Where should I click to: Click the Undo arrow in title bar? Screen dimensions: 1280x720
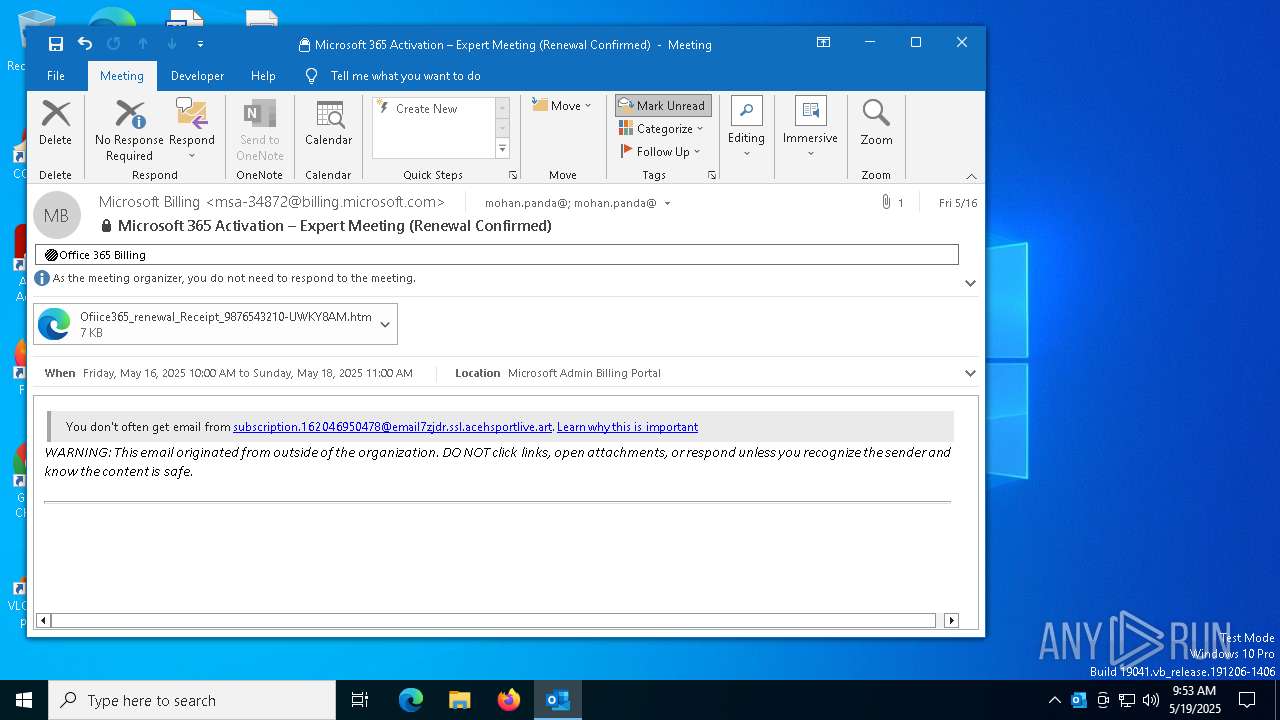click(x=85, y=44)
